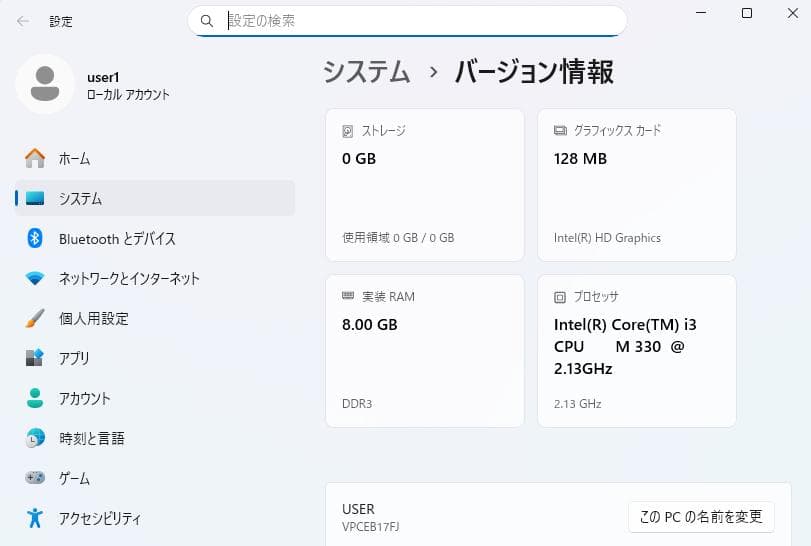
Task: Open ゲーム settings page
Action: click(x=155, y=478)
